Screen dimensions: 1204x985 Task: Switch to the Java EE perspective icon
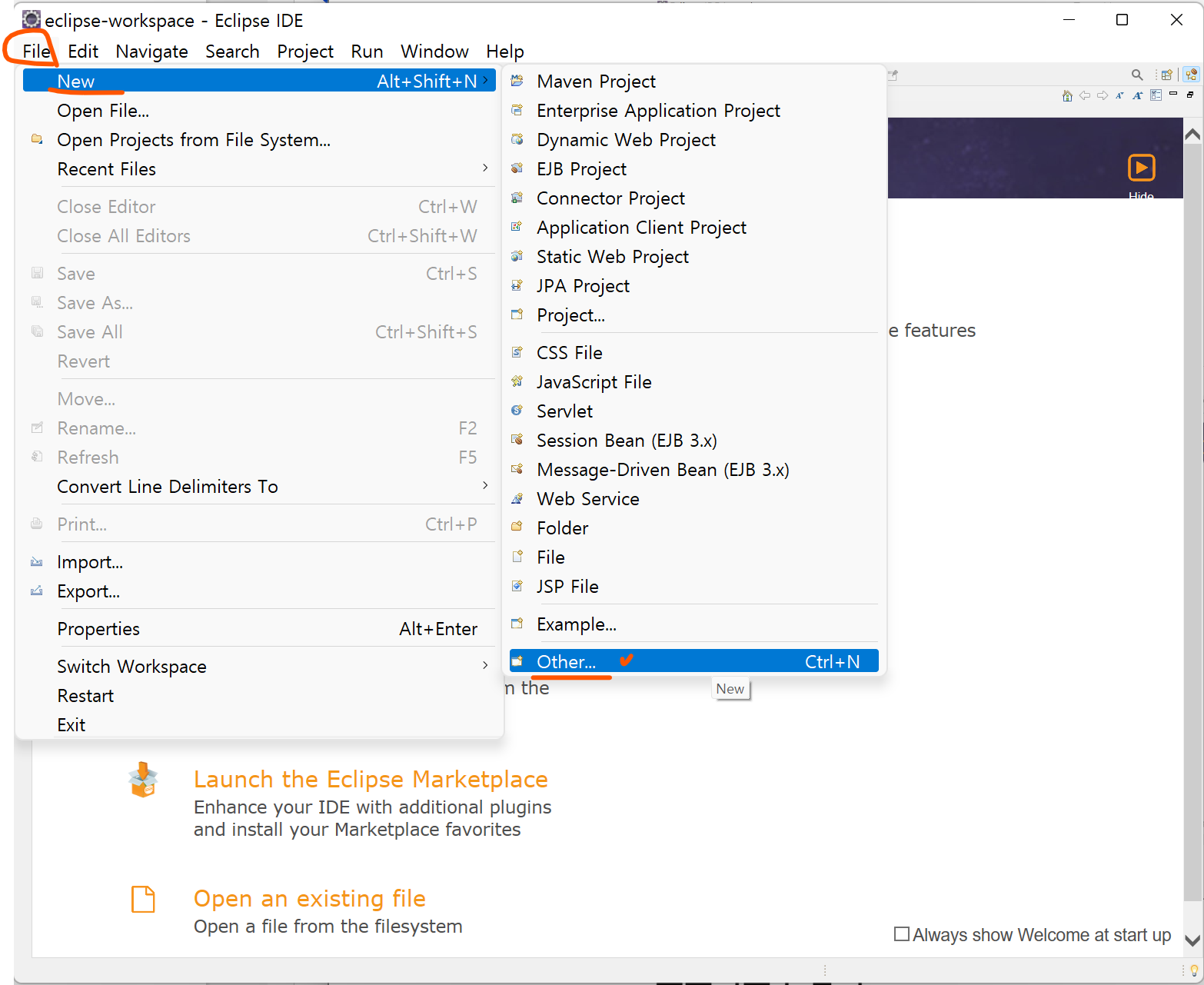coord(1191,75)
